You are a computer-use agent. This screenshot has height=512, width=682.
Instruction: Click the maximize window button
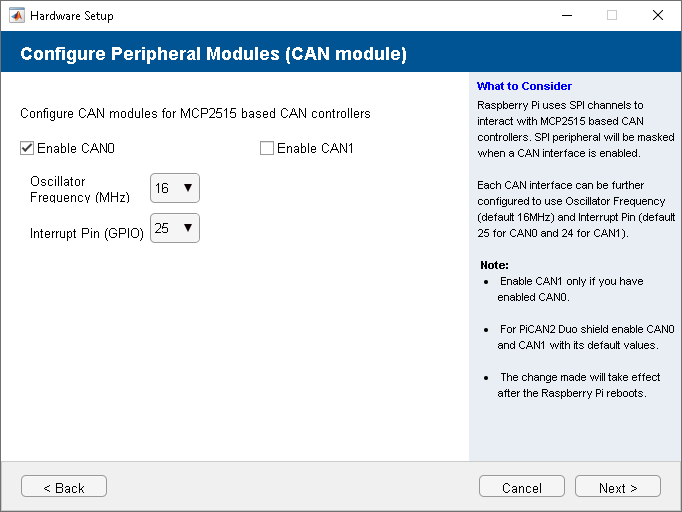click(611, 15)
